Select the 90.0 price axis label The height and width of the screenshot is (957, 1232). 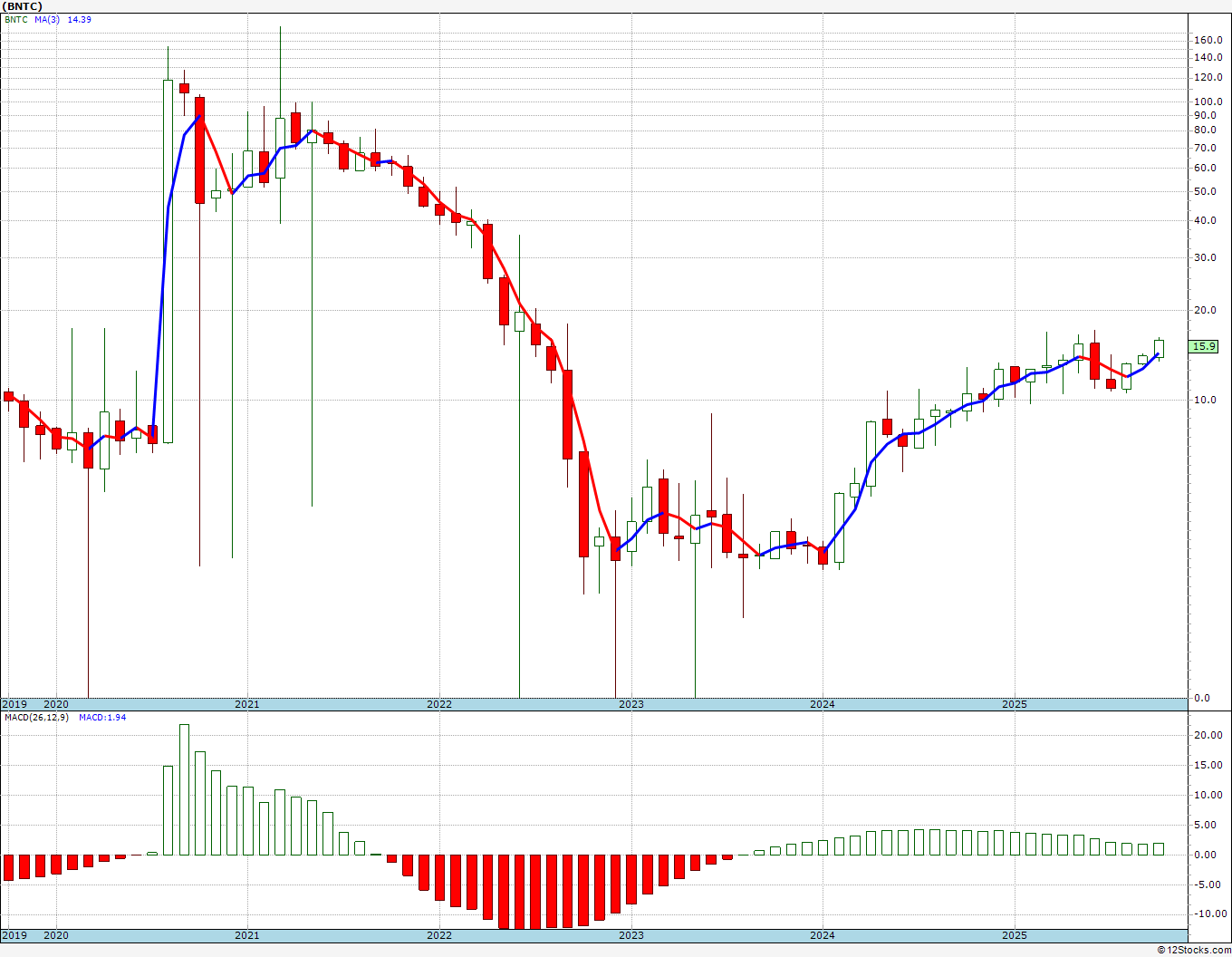1205,115
